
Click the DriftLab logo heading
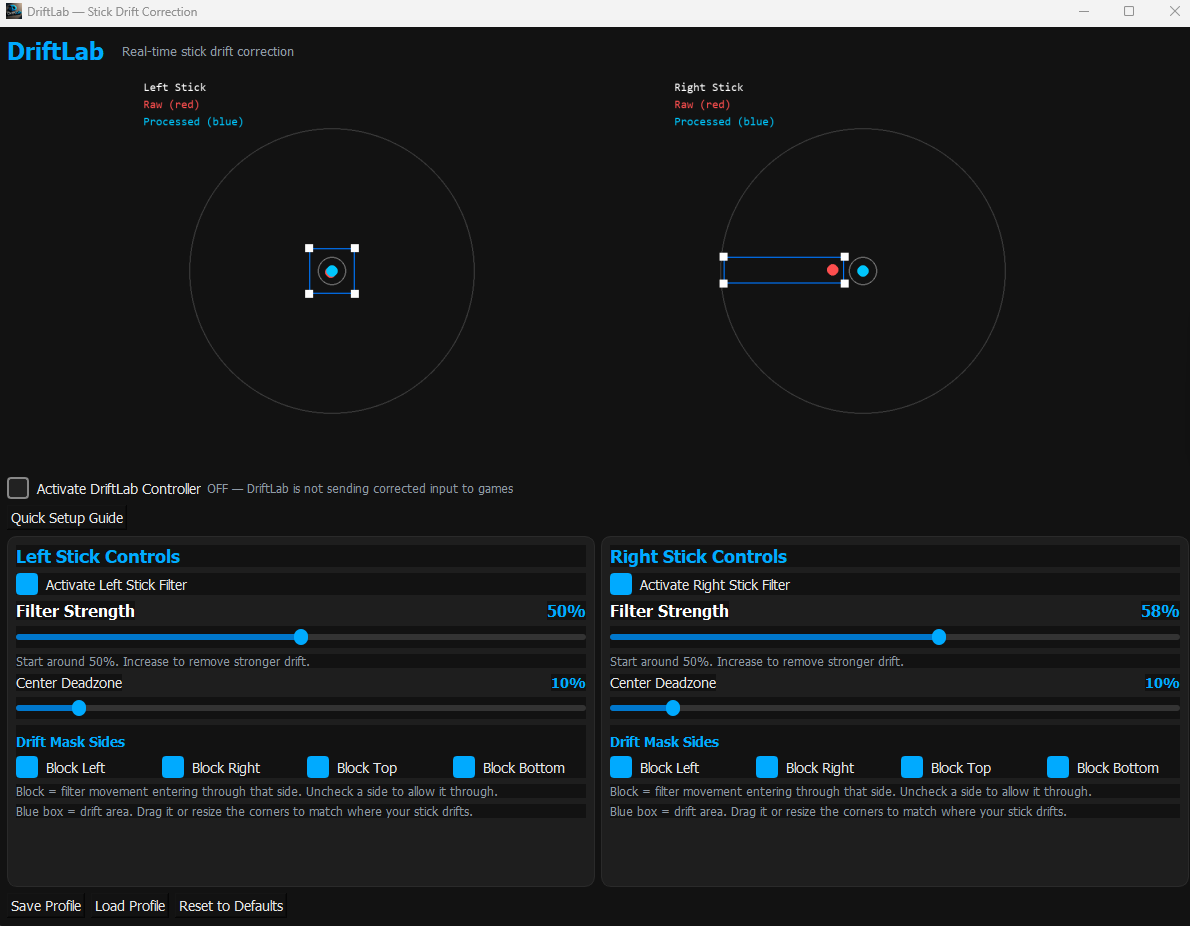pyautogui.click(x=55, y=51)
